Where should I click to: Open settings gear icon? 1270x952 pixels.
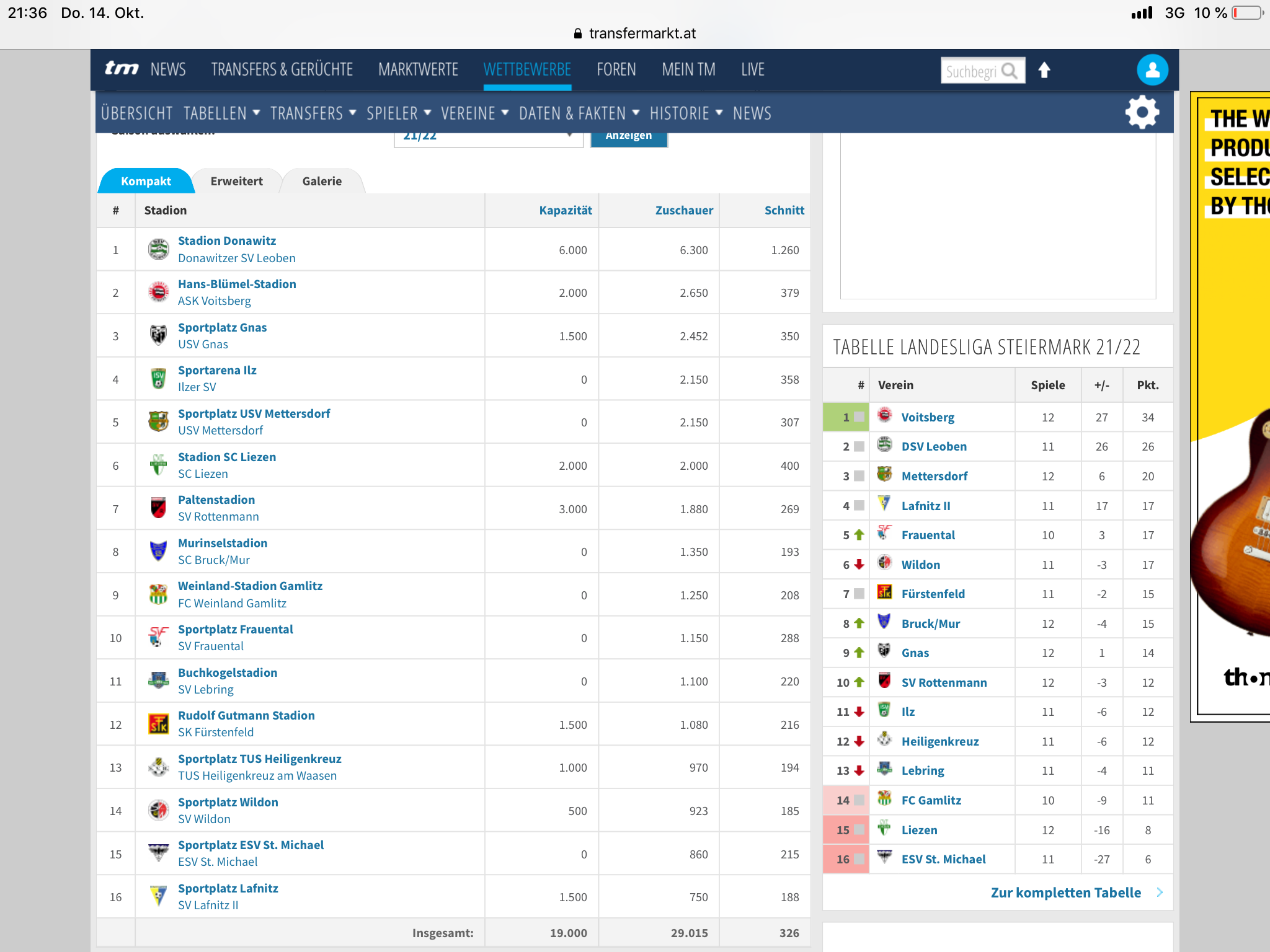coord(1142,112)
